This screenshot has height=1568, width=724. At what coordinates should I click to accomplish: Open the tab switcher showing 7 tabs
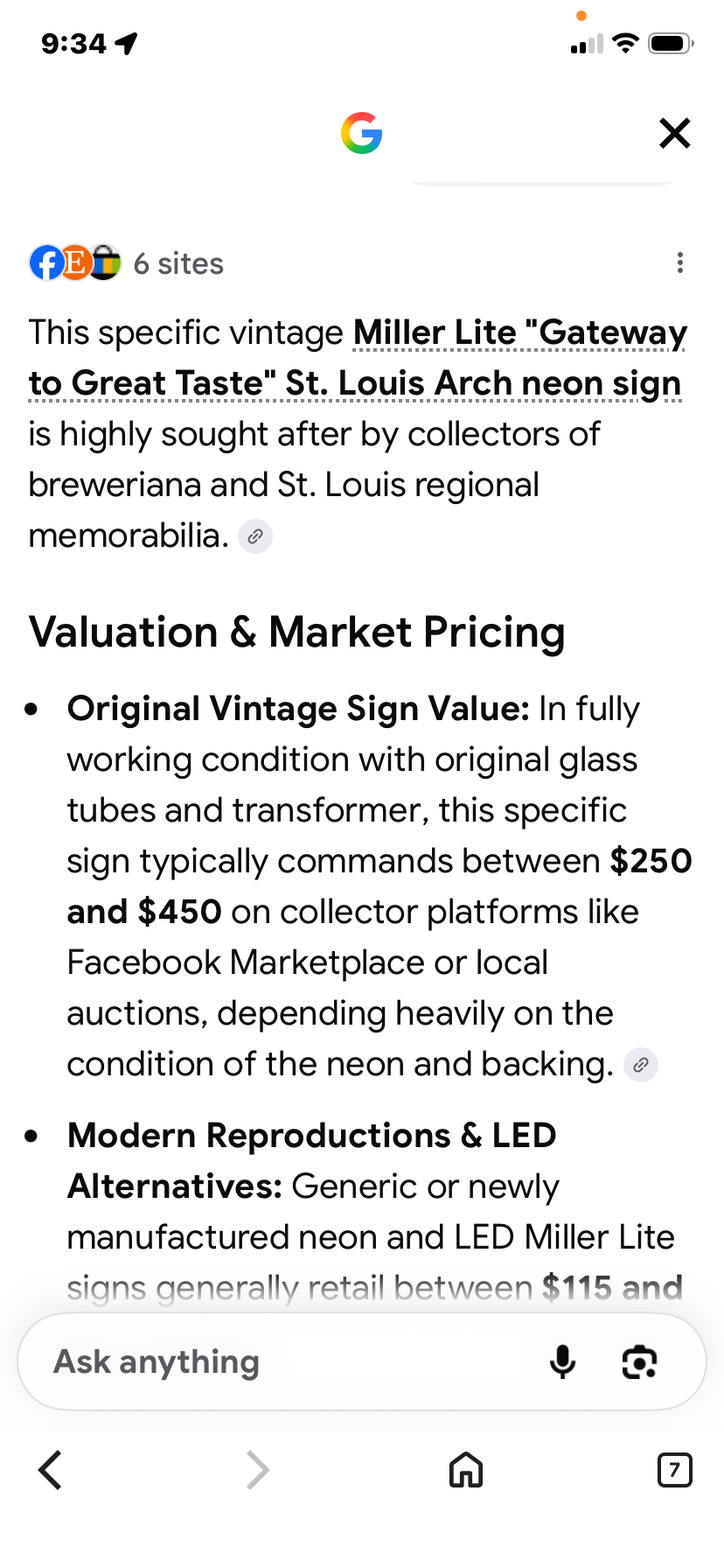click(674, 1470)
